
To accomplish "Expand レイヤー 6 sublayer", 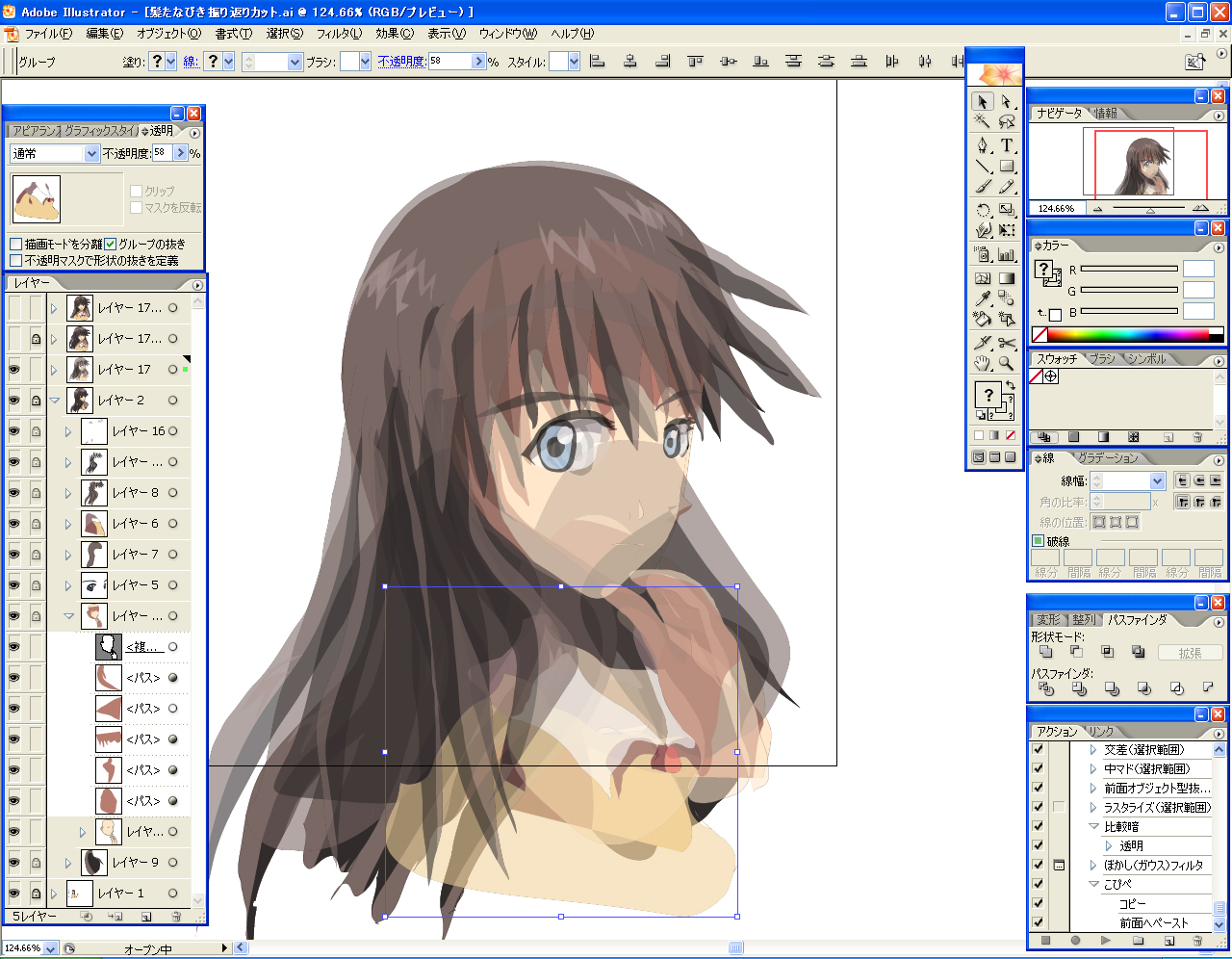I will [68, 524].
